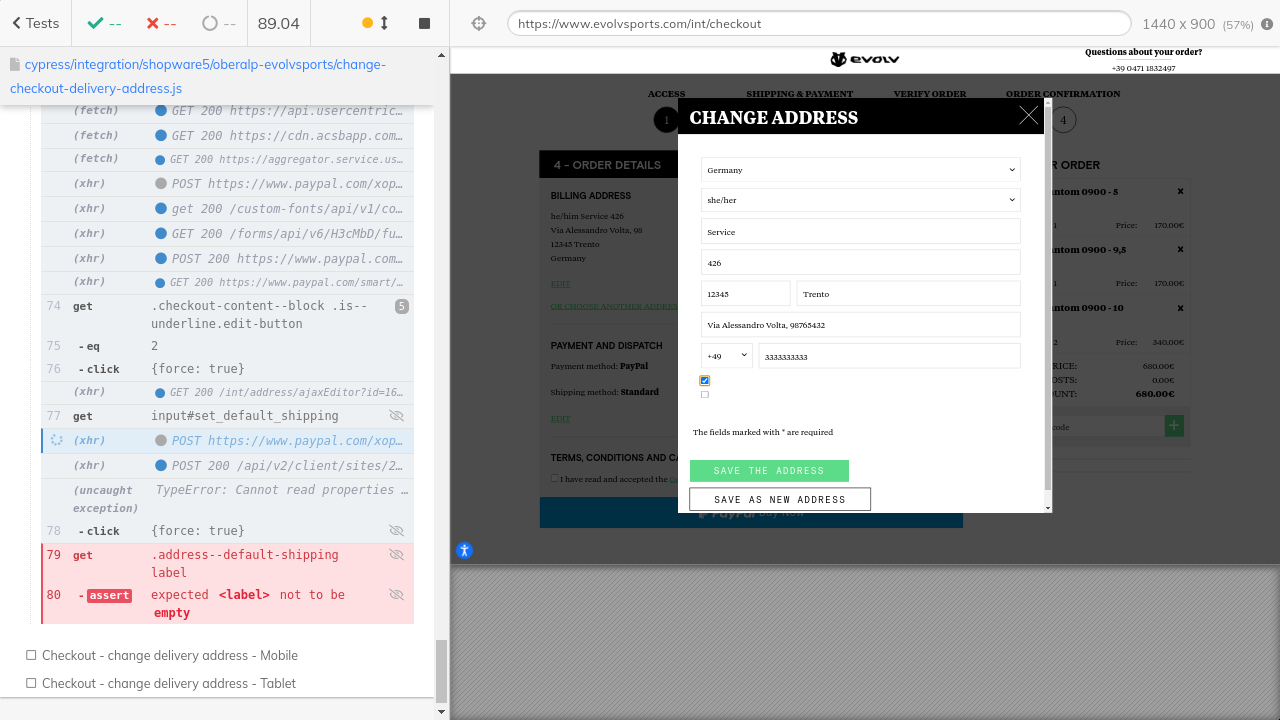Viewport: 1280px width, 720px height.
Task: Click Save The Address button
Action: click(x=769, y=471)
